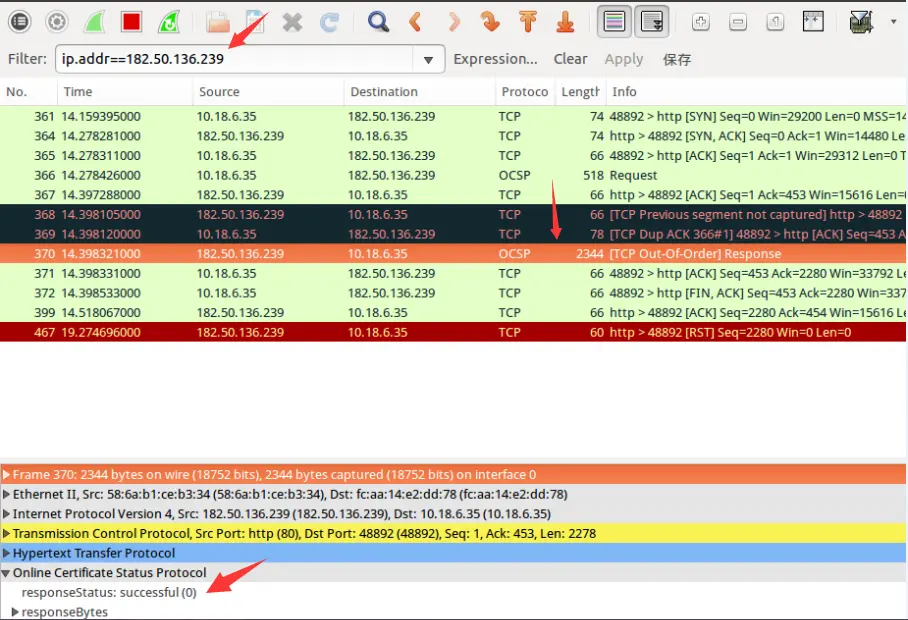Select packet 366 OCSP Request row

(x=453, y=175)
